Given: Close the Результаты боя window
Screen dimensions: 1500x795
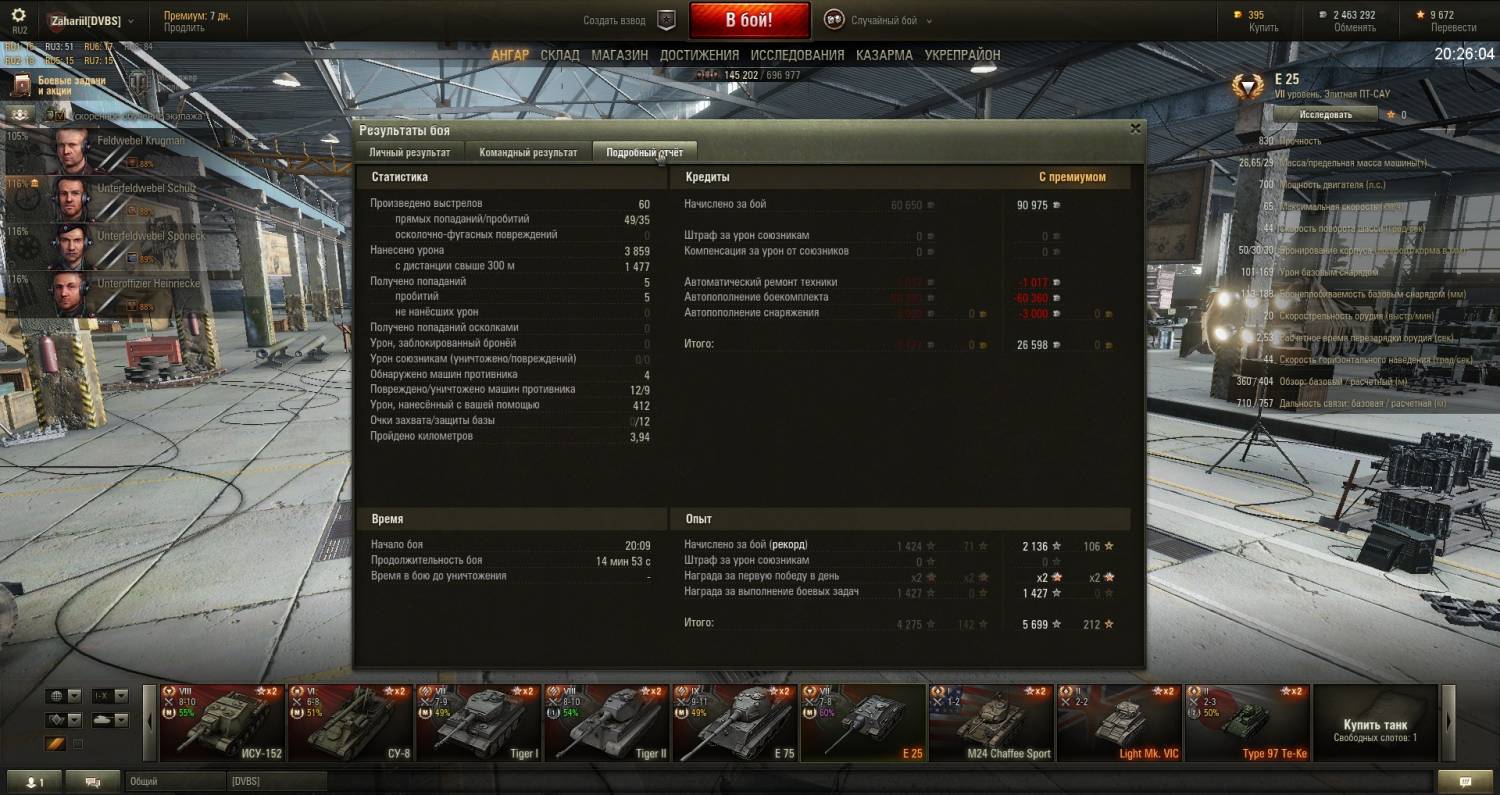Looking at the screenshot, I should (1135, 129).
